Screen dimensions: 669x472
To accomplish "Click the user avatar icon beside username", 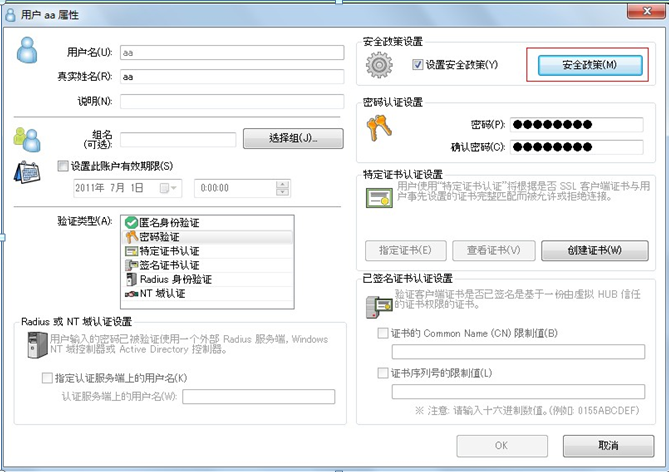I will click(x=27, y=50).
